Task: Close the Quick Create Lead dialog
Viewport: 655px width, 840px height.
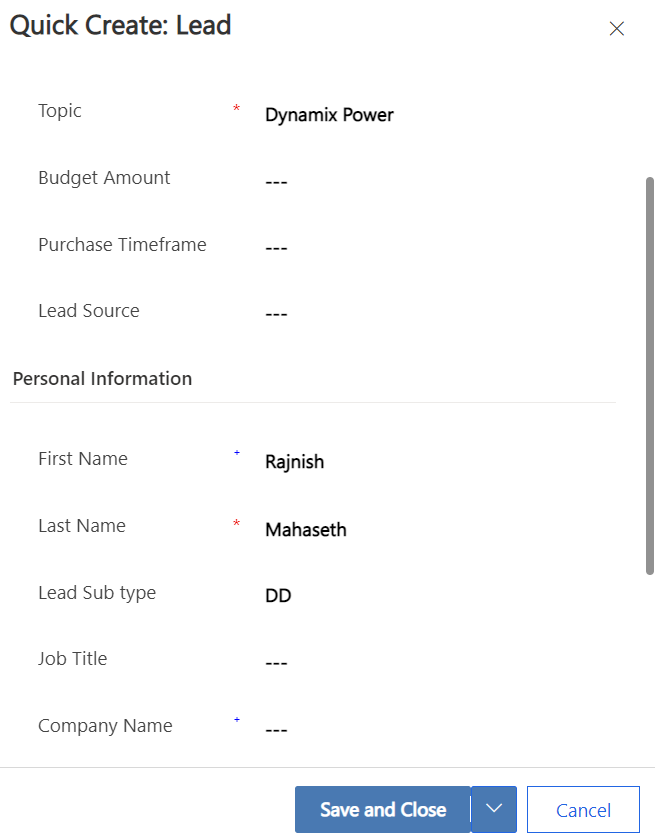Action: [616, 28]
